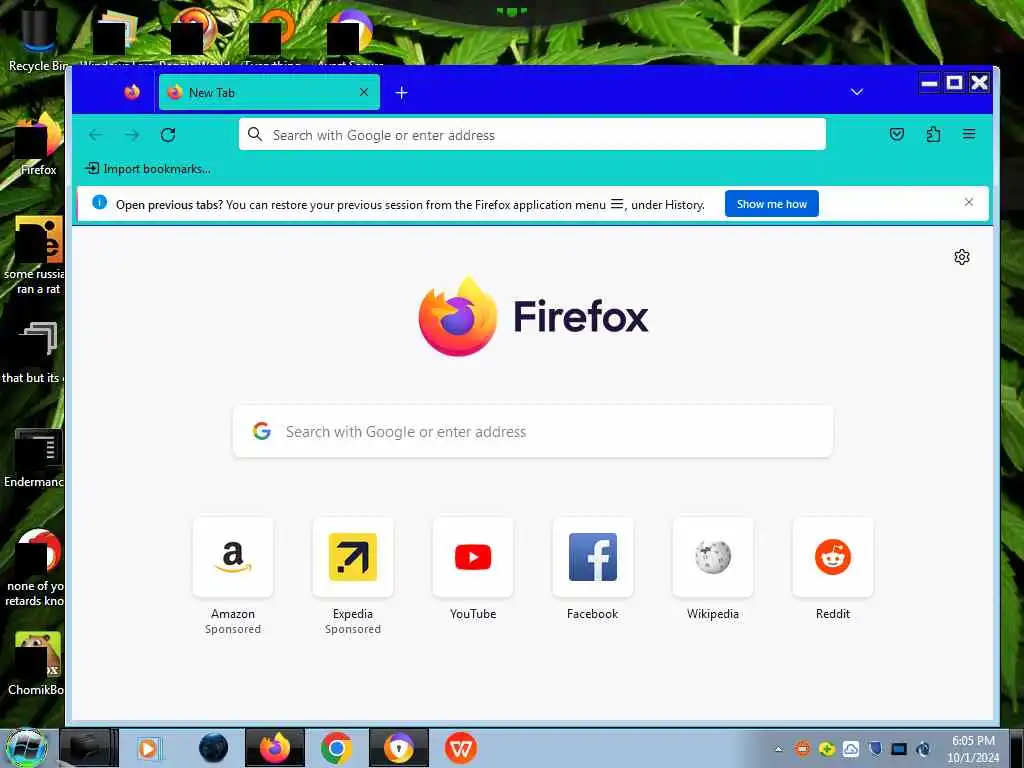This screenshot has width=1024, height=768.
Task: Open Firefox from the taskbar
Action: [275, 748]
